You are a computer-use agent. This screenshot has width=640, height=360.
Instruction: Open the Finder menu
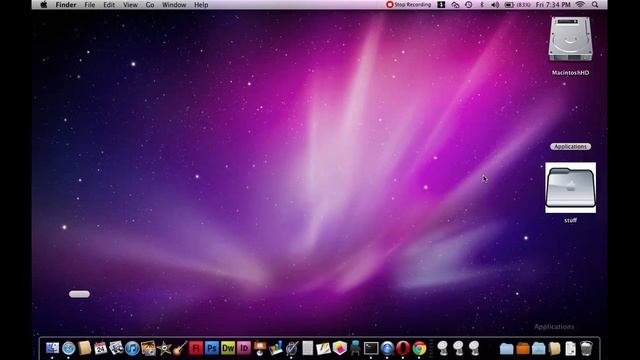click(x=66, y=5)
